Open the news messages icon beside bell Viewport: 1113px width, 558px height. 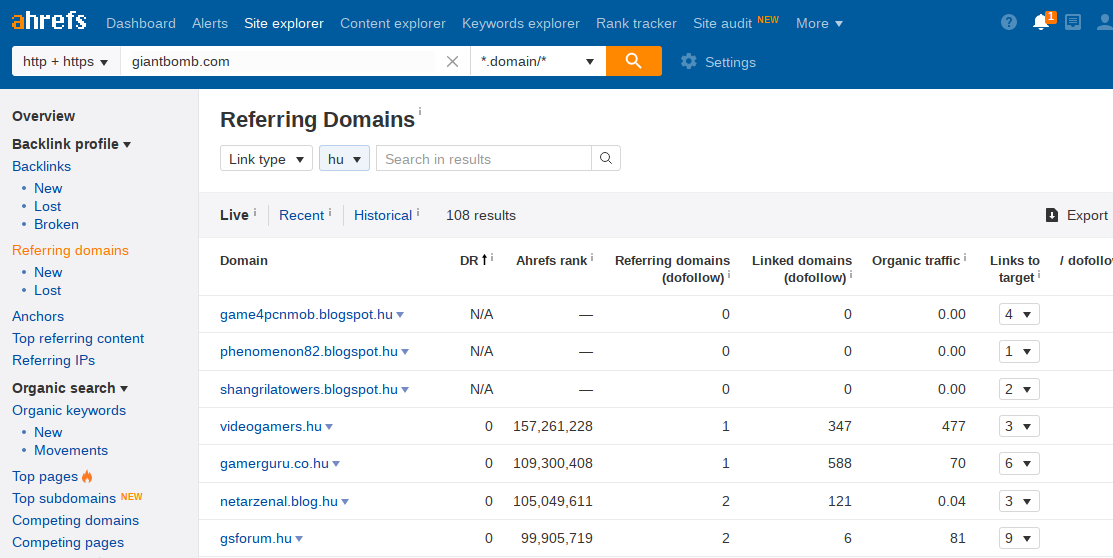point(1073,23)
